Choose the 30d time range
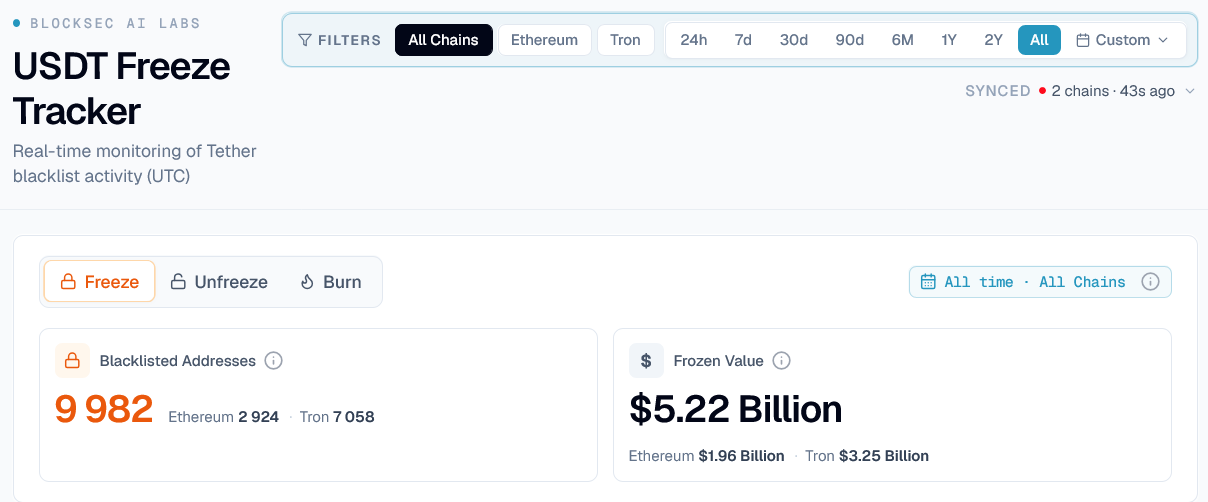 point(794,40)
